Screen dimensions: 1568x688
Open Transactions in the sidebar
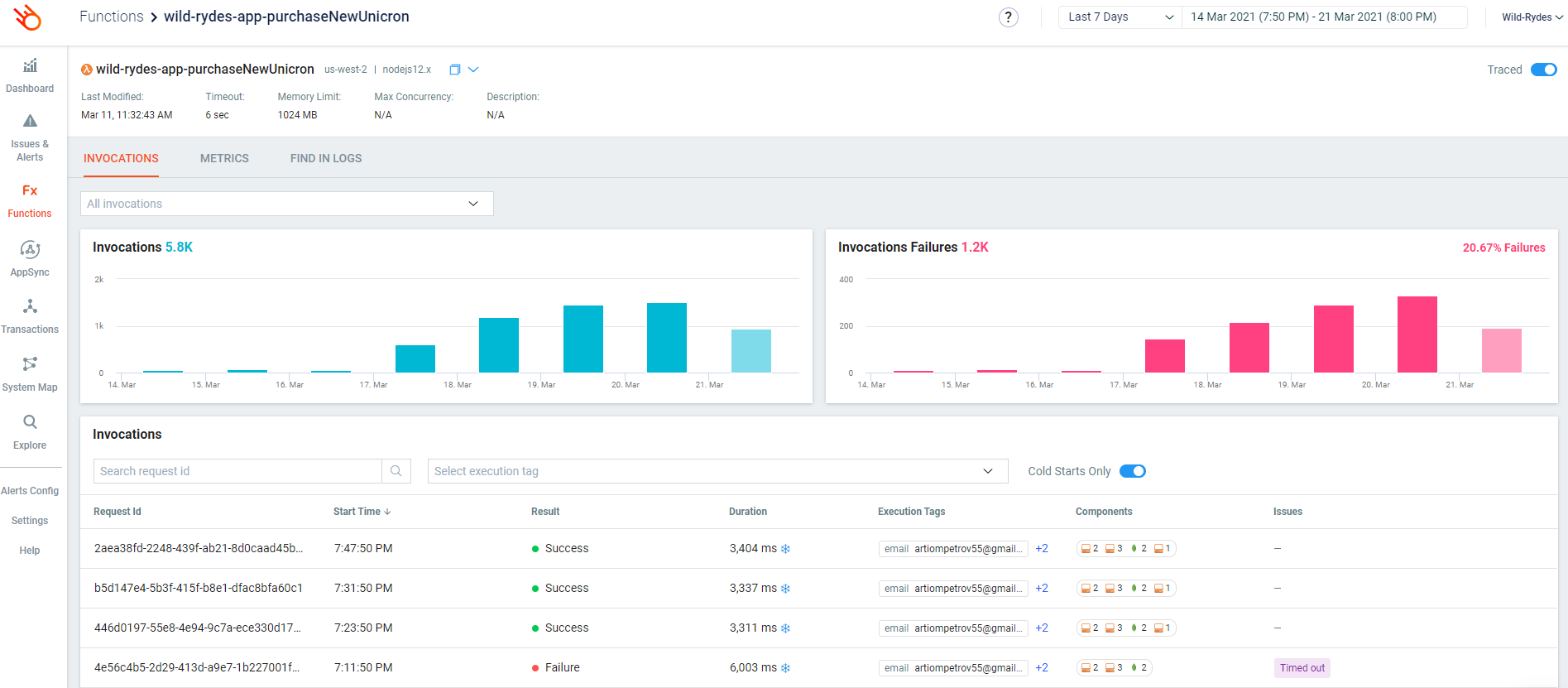30,317
